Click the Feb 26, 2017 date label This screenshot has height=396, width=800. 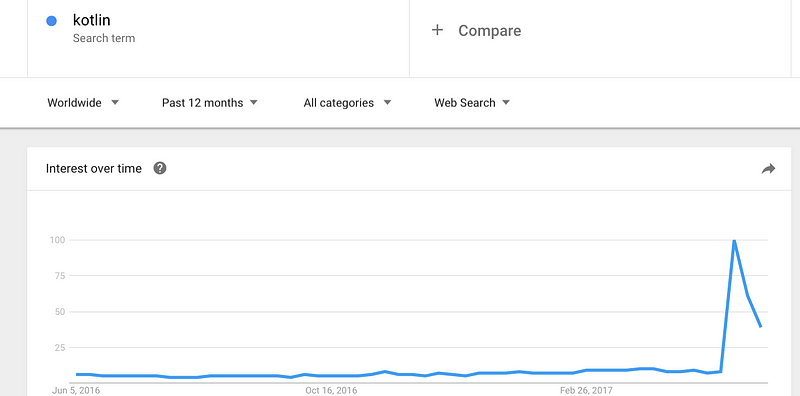coord(586,391)
